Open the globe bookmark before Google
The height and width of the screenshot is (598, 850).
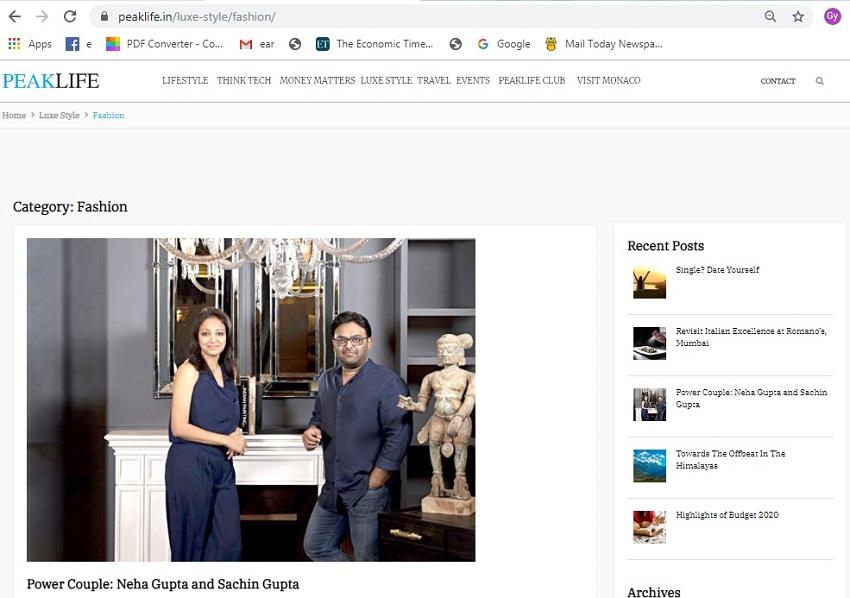[x=455, y=44]
